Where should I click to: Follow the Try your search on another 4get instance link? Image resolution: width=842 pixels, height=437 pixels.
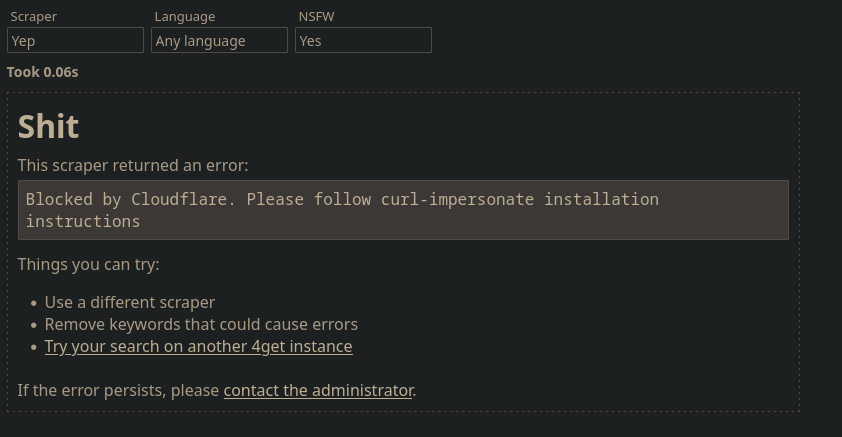coord(198,347)
